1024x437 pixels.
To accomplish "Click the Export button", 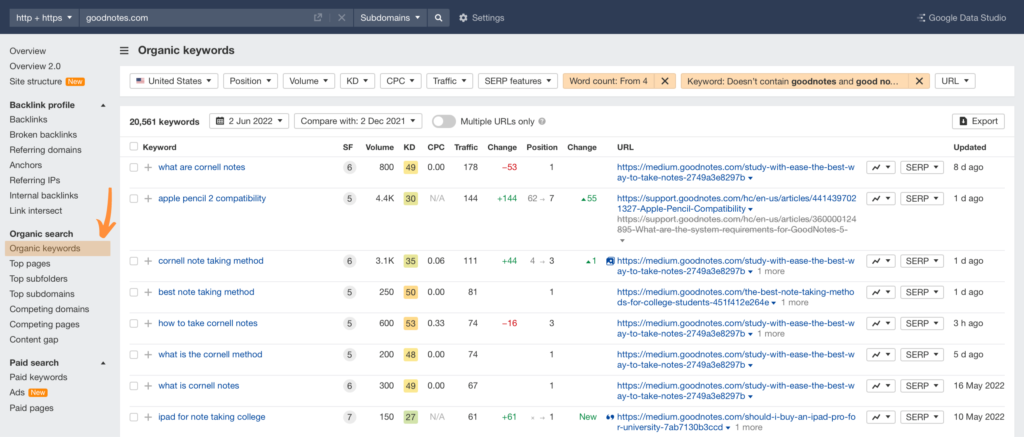I will click(x=978, y=121).
